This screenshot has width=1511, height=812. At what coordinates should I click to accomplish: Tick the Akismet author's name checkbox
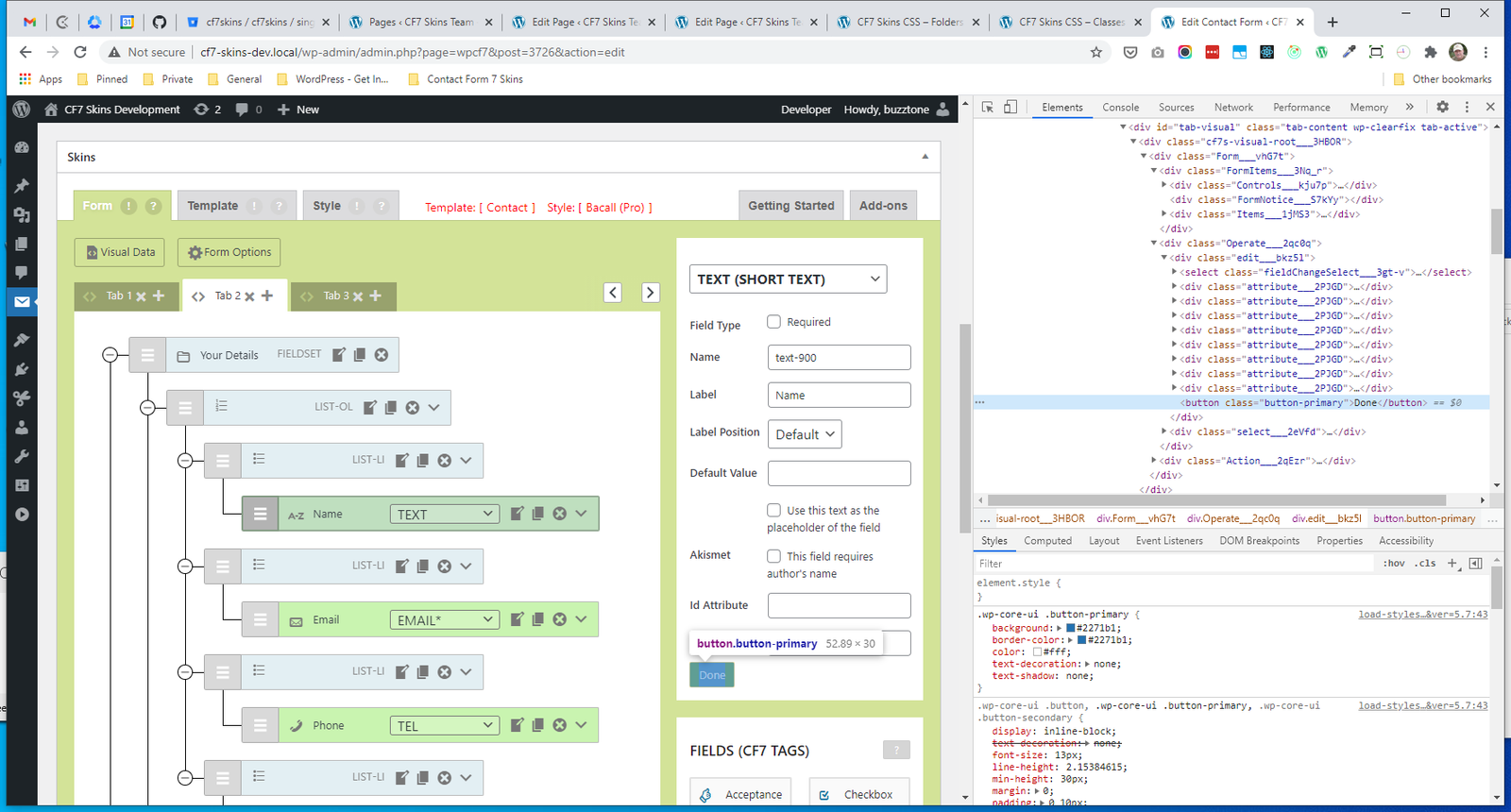pos(773,556)
